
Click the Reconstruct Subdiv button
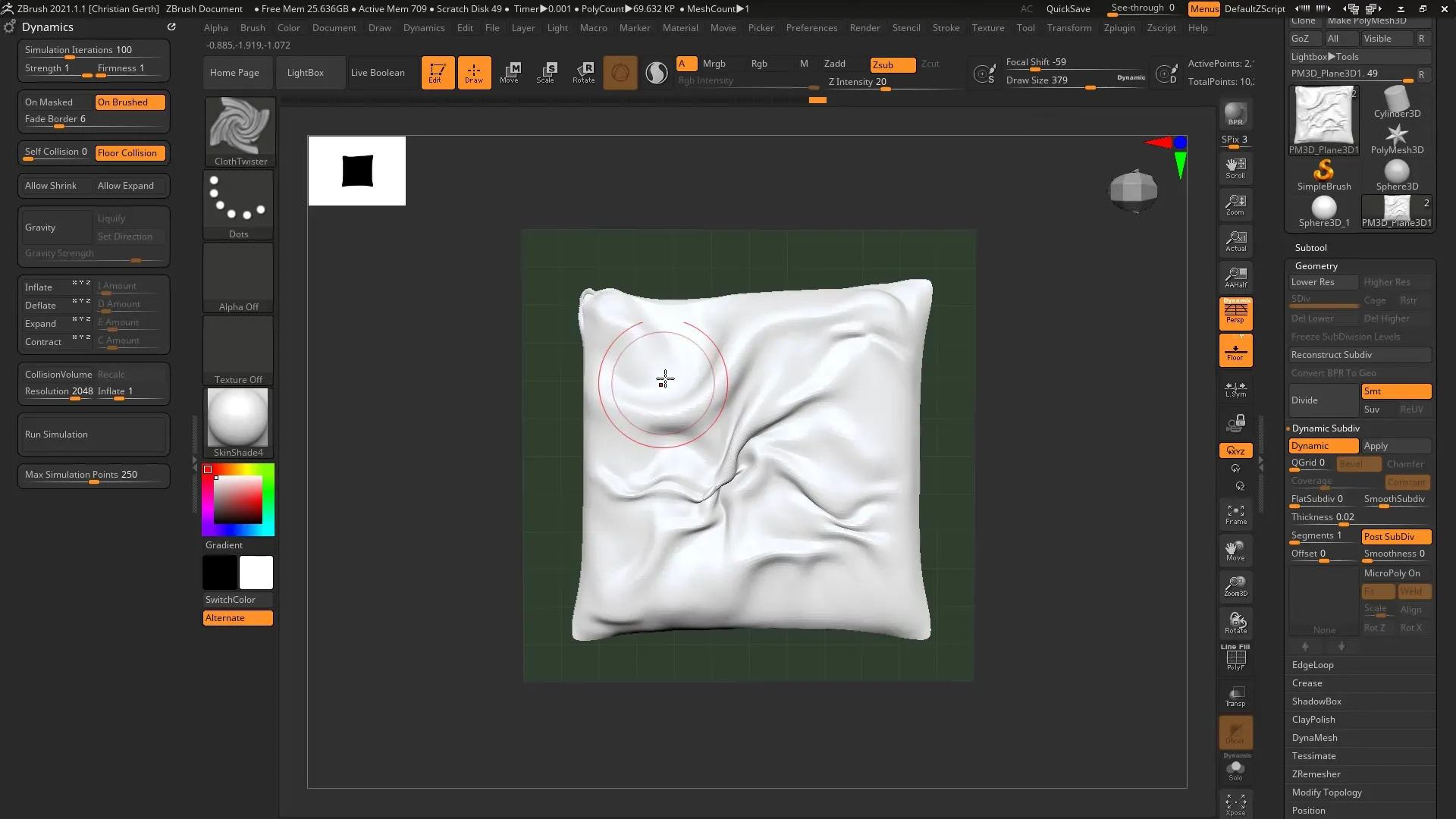pos(1360,355)
